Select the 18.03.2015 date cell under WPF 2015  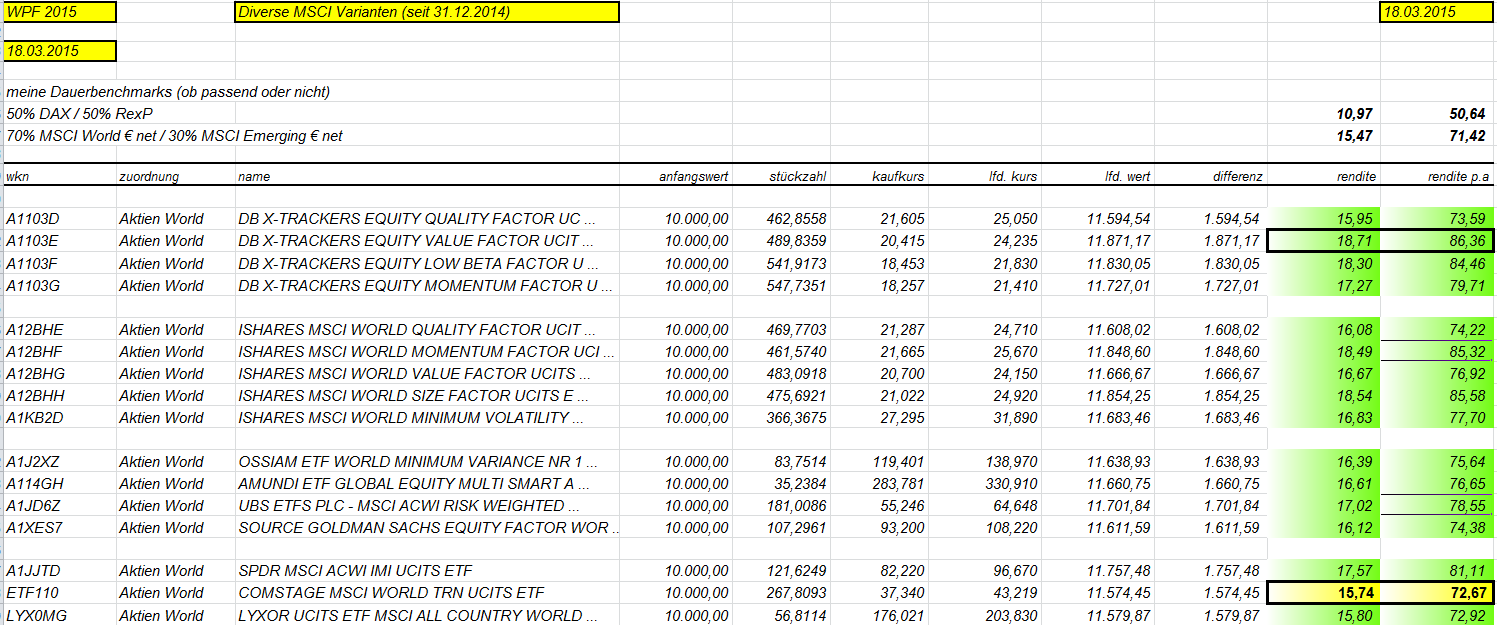click(59, 51)
